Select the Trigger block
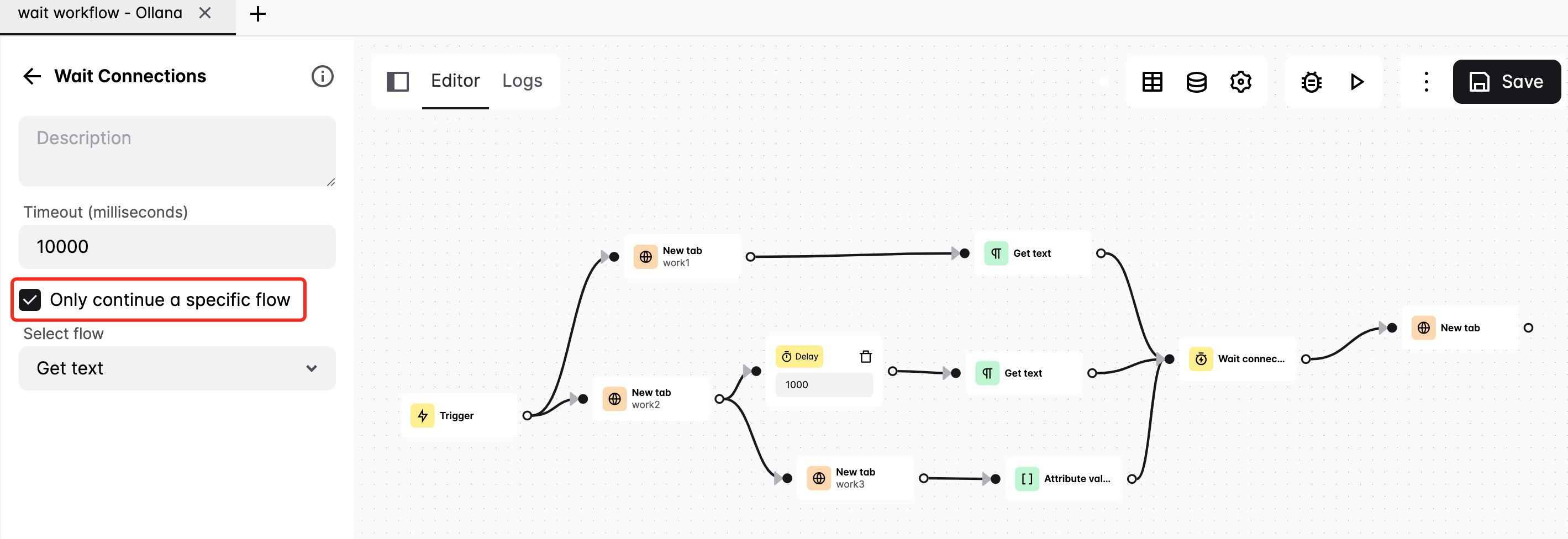1568x539 pixels. click(460, 415)
